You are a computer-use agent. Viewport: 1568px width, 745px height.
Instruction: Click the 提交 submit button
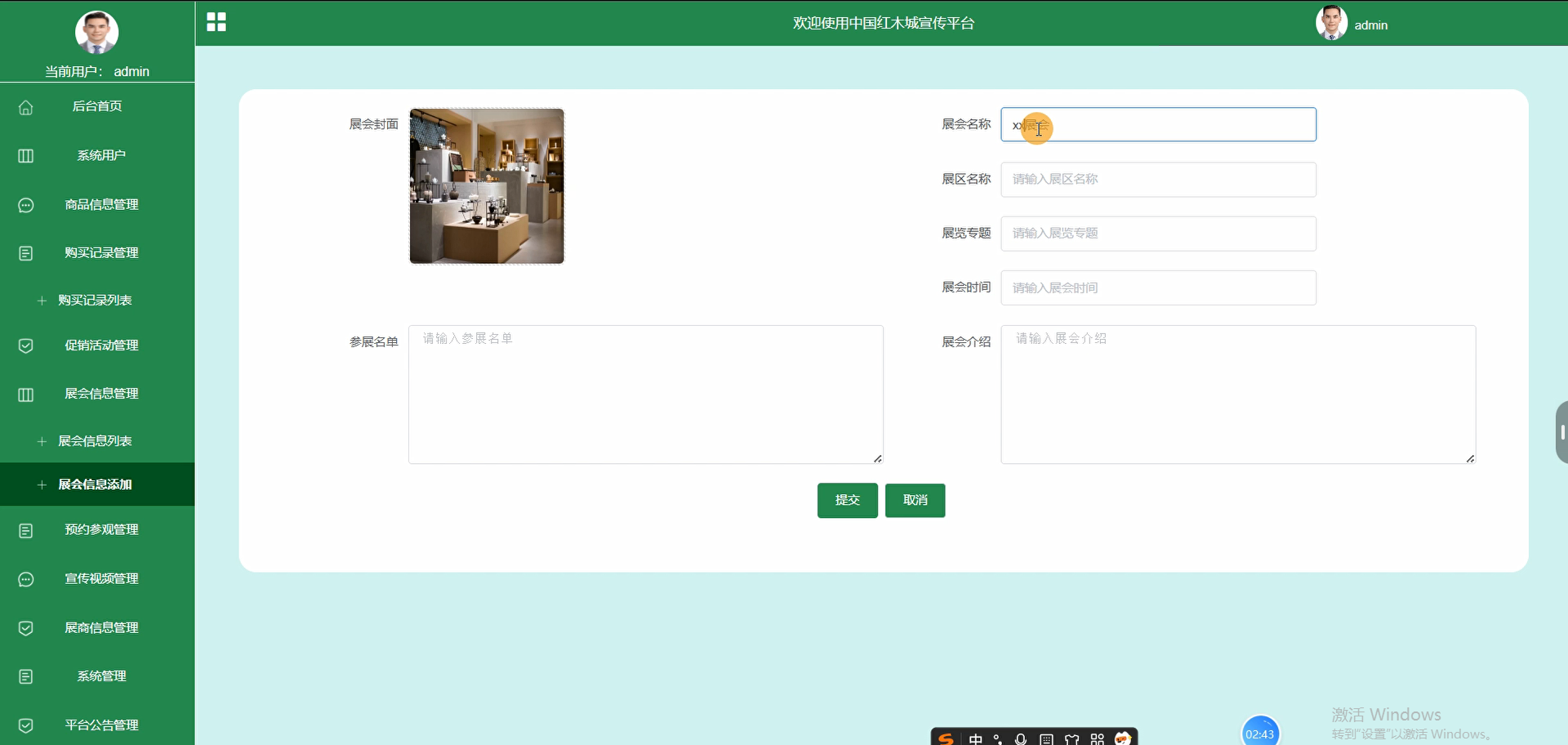pos(847,500)
